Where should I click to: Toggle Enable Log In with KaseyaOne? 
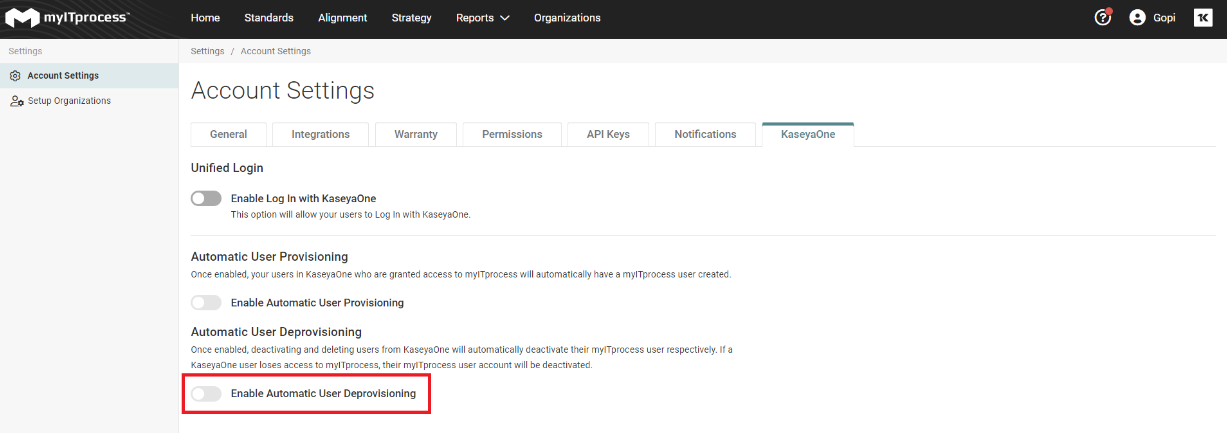click(206, 198)
